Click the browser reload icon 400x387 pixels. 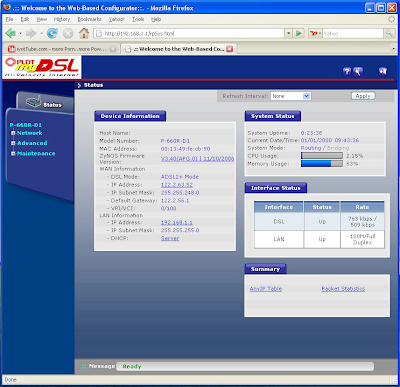tap(52, 33)
